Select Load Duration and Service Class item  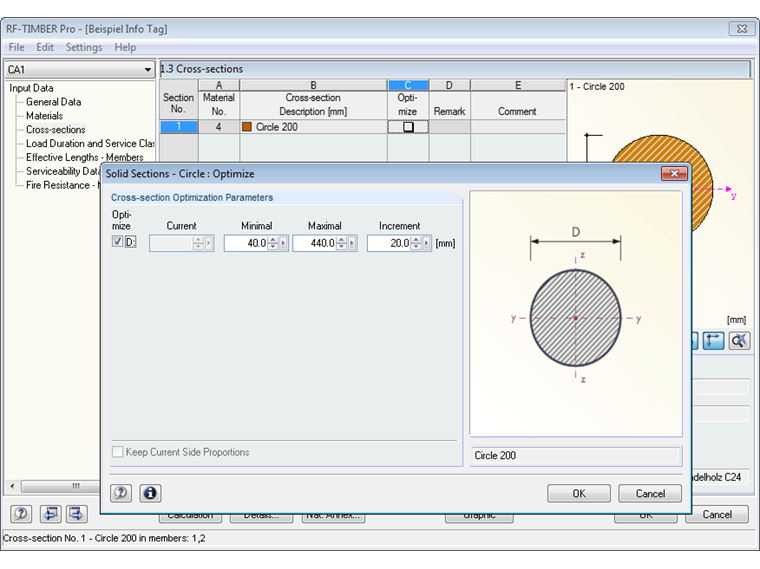click(90, 143)
